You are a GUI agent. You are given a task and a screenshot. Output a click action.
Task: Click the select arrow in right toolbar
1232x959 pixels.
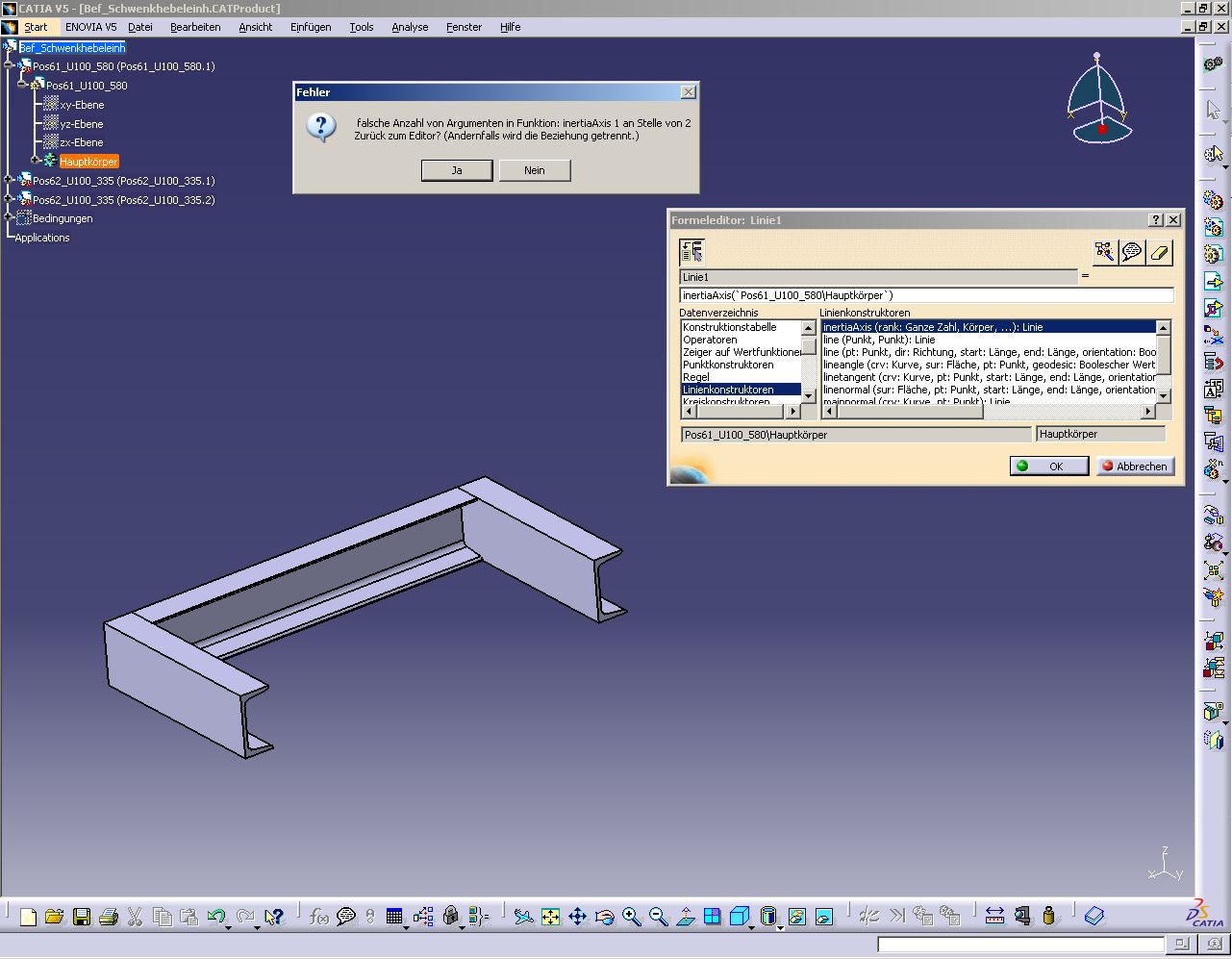1214,110
